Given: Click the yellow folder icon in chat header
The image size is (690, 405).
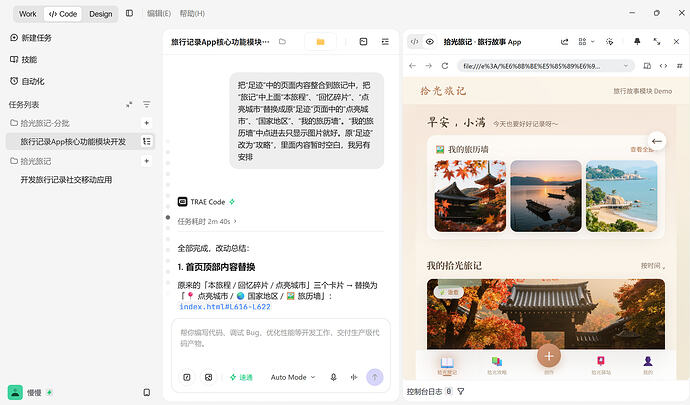Looking at the screenshot, I should (x=320, y=42).
